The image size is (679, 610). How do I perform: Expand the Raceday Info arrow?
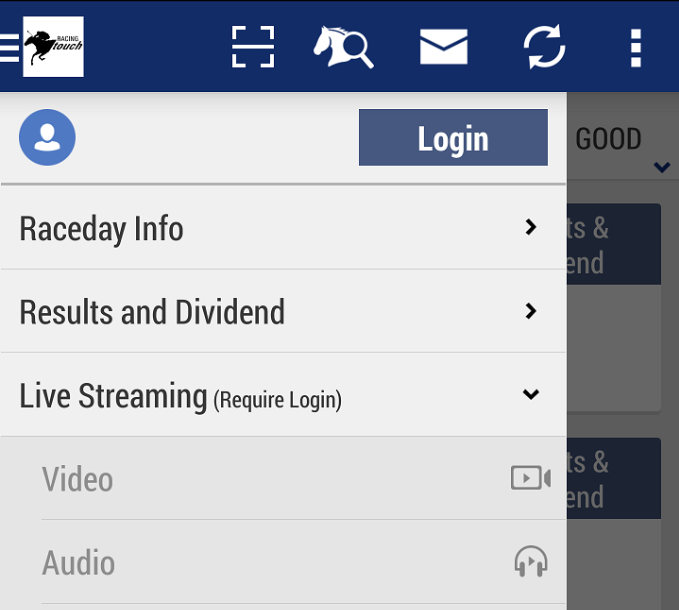531,228
